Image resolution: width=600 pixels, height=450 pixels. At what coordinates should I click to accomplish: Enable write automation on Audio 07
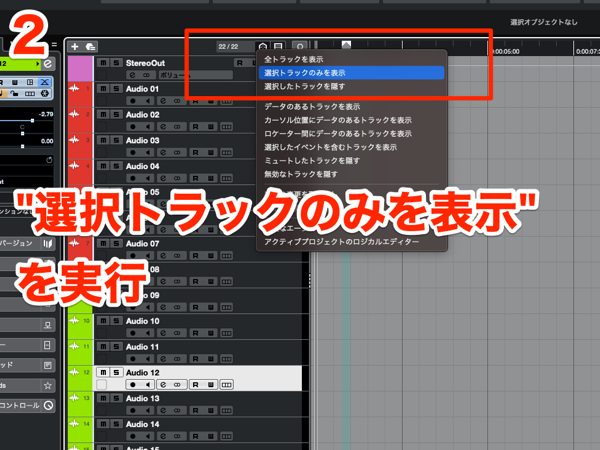[x=210, y=256]
